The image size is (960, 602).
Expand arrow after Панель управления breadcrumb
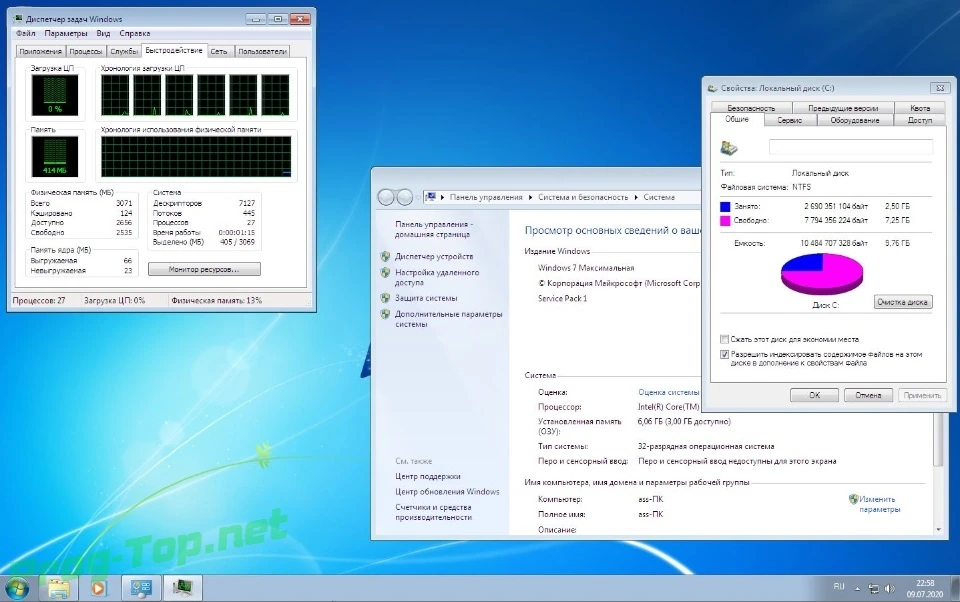click(x=531, y=198)
